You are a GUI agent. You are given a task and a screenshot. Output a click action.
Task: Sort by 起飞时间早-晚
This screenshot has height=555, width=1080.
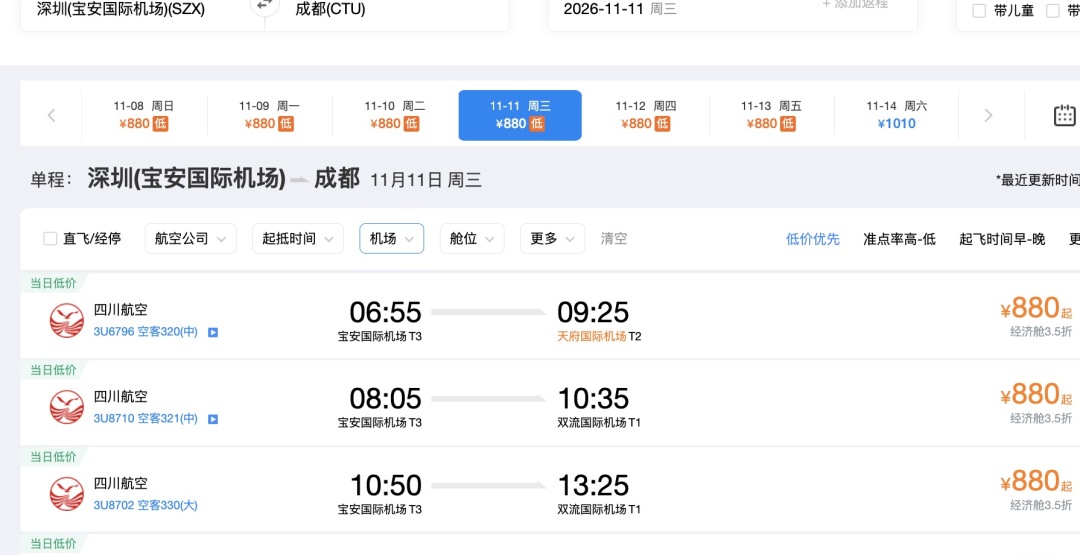(x=1002, y=239)
